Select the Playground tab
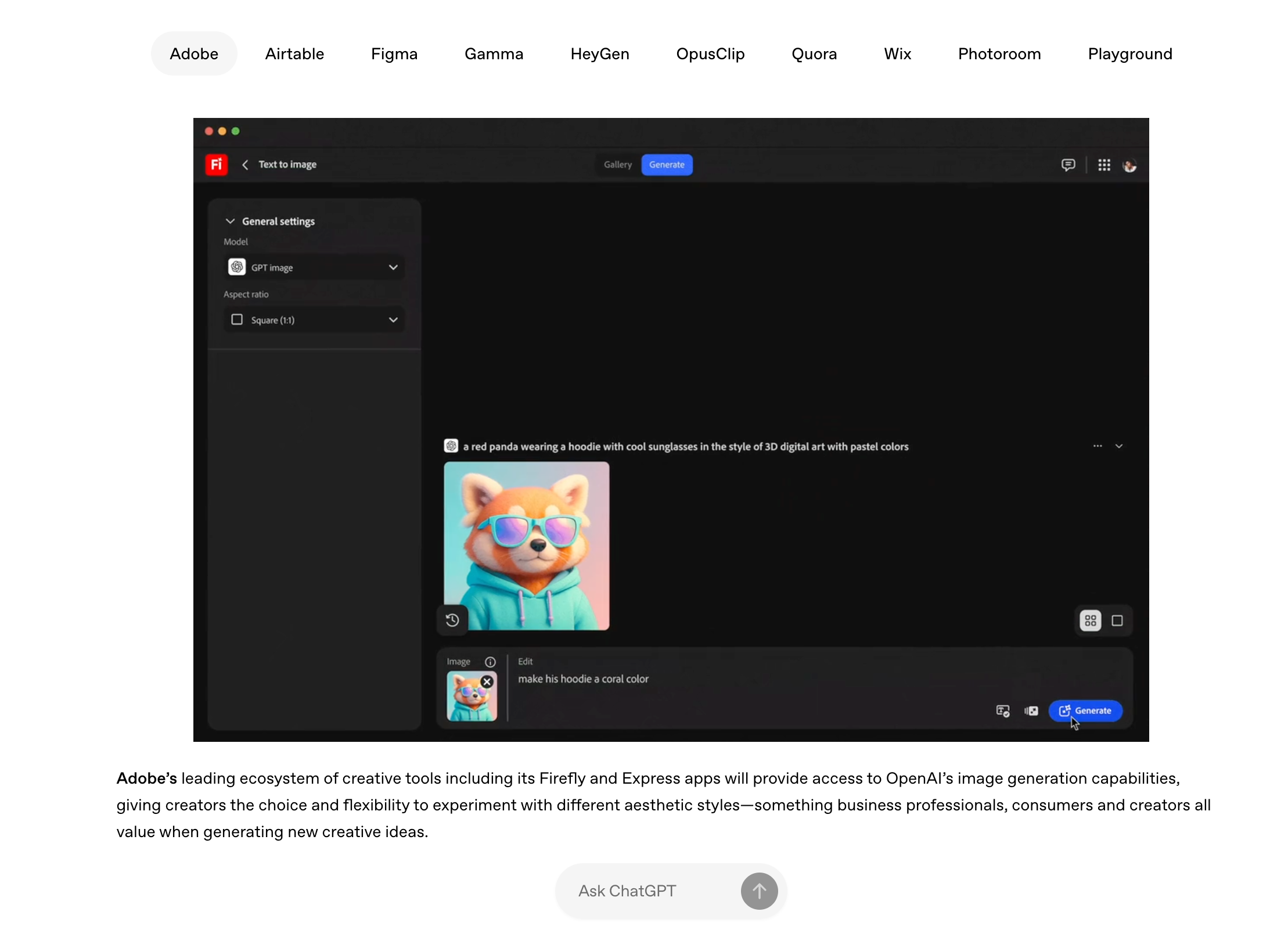 [x=1130, y=54]
